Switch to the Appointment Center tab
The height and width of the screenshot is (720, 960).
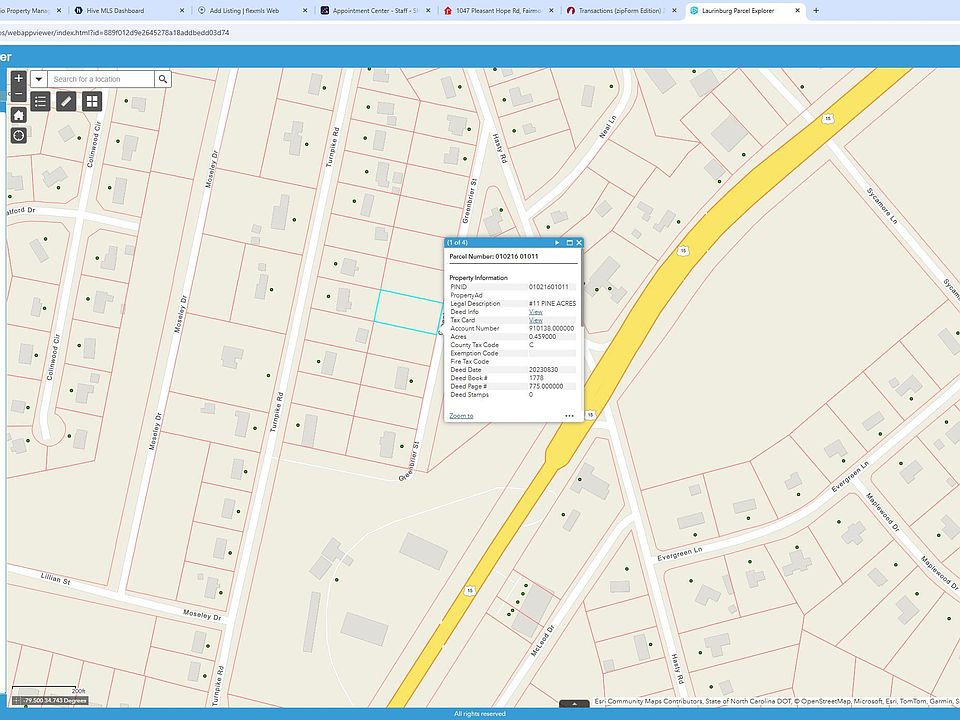point(374,10)
